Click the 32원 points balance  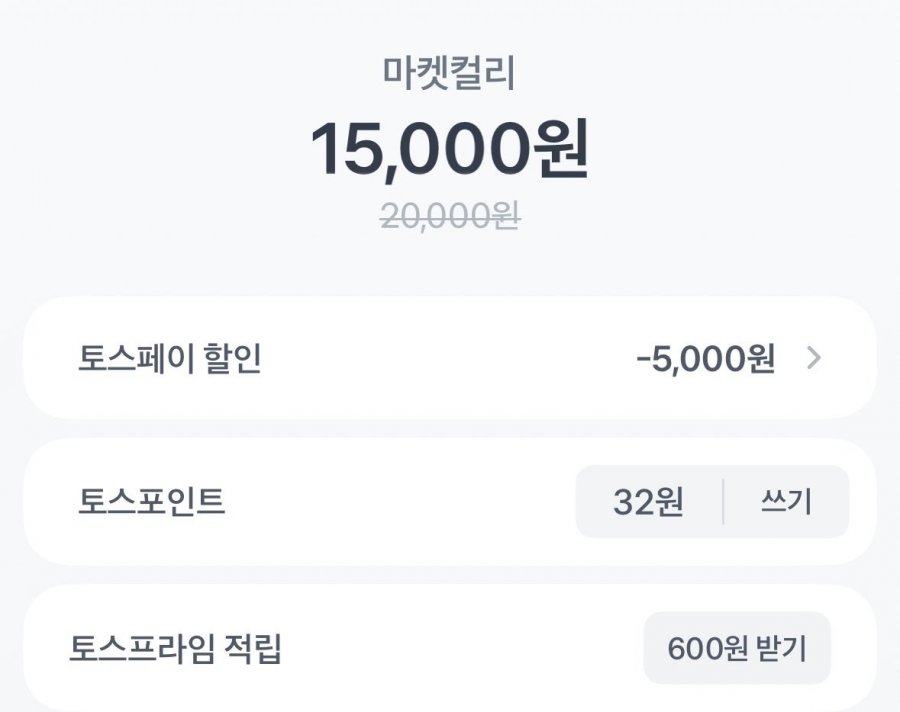648,502
